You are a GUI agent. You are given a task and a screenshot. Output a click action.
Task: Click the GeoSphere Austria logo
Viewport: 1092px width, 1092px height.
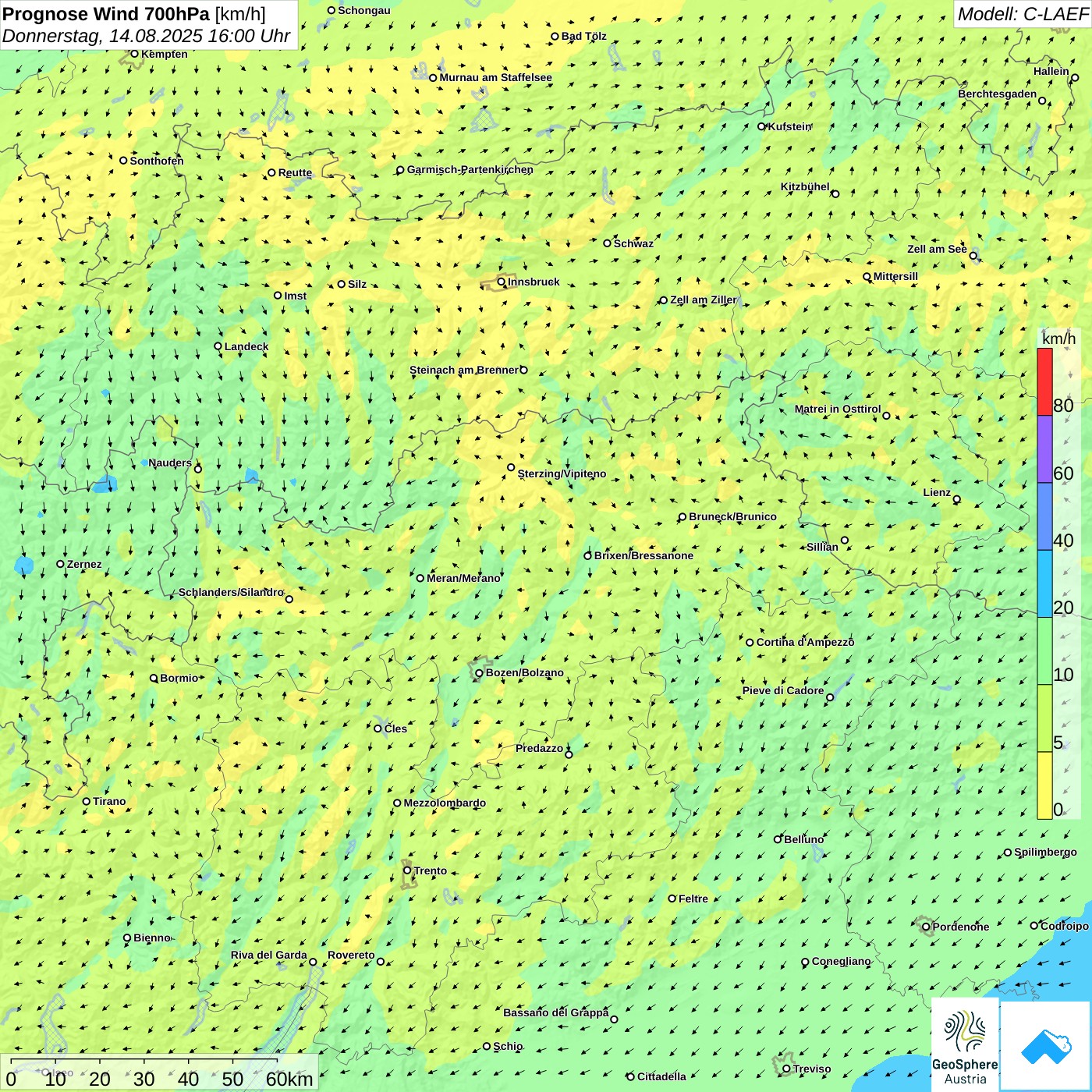pos(965,1045)
